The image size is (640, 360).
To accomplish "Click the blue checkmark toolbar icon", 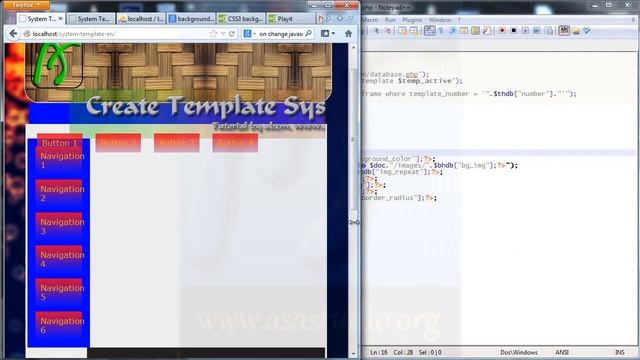I will tap(587, 31).
